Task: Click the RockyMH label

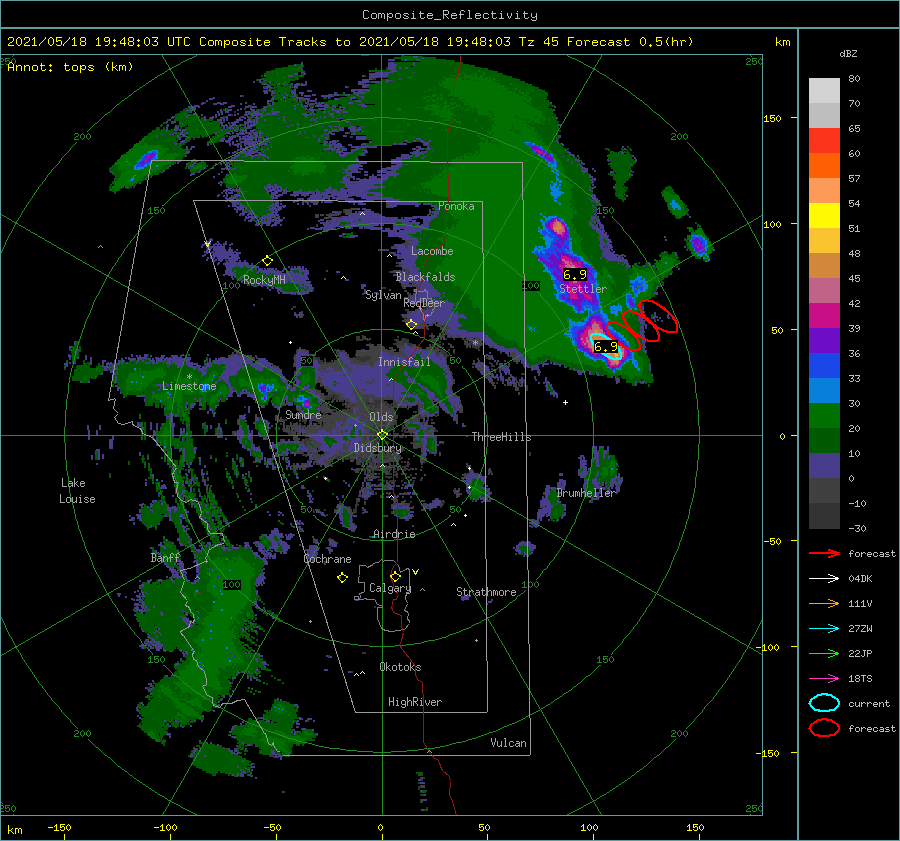Action: 264,280
